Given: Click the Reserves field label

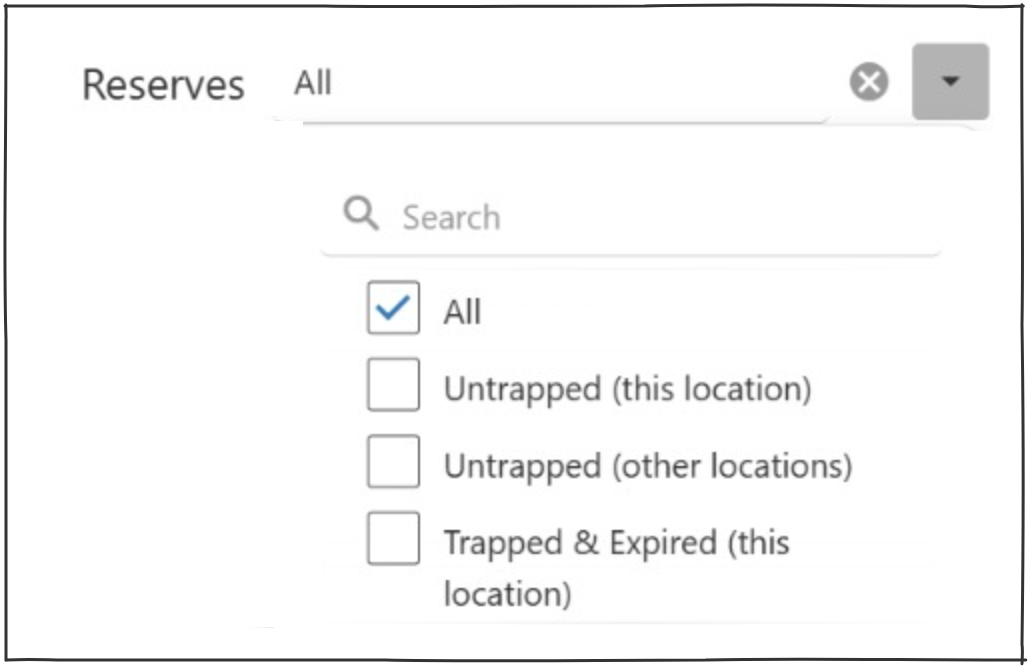Looking at the screenshot, I should coord(163,85).
